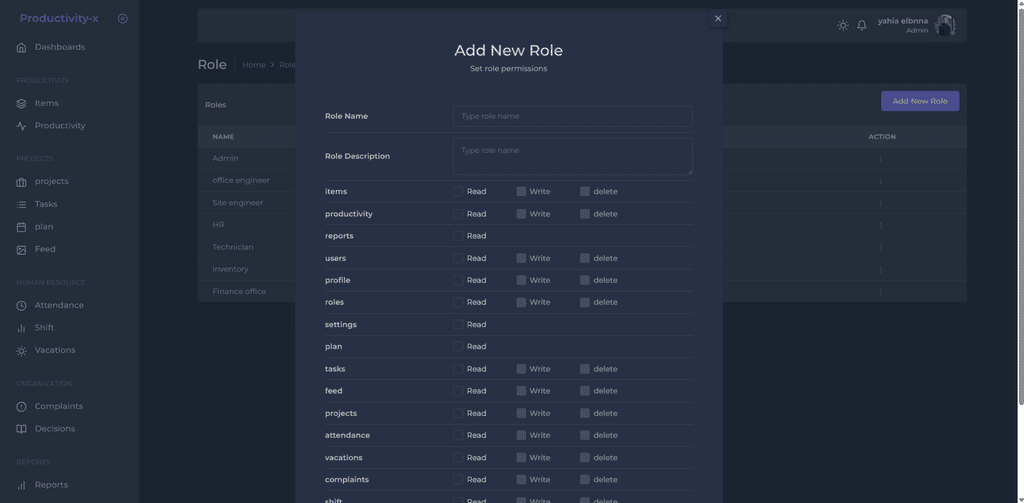This screenshot has height=503, width=1024.
Task: Click the Reports chart icon in sidebar
Action: point(22,485)
